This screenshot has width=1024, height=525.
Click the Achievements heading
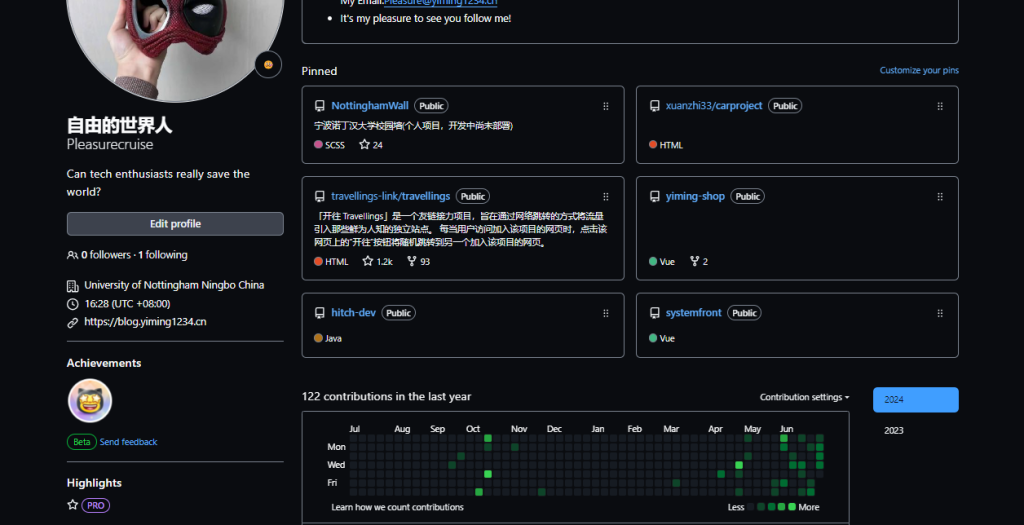104,363
